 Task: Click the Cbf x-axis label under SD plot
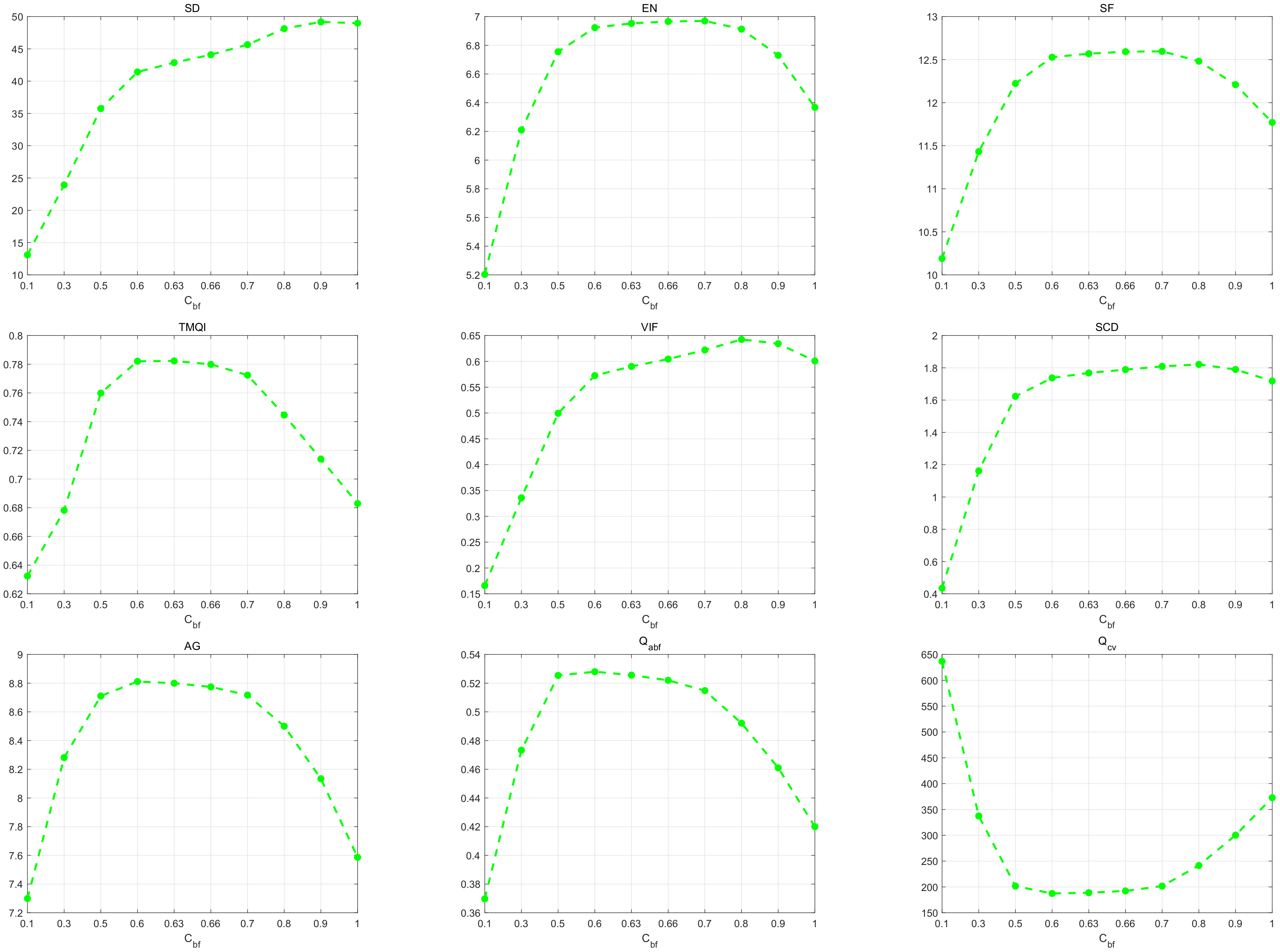tap(192, 301)
